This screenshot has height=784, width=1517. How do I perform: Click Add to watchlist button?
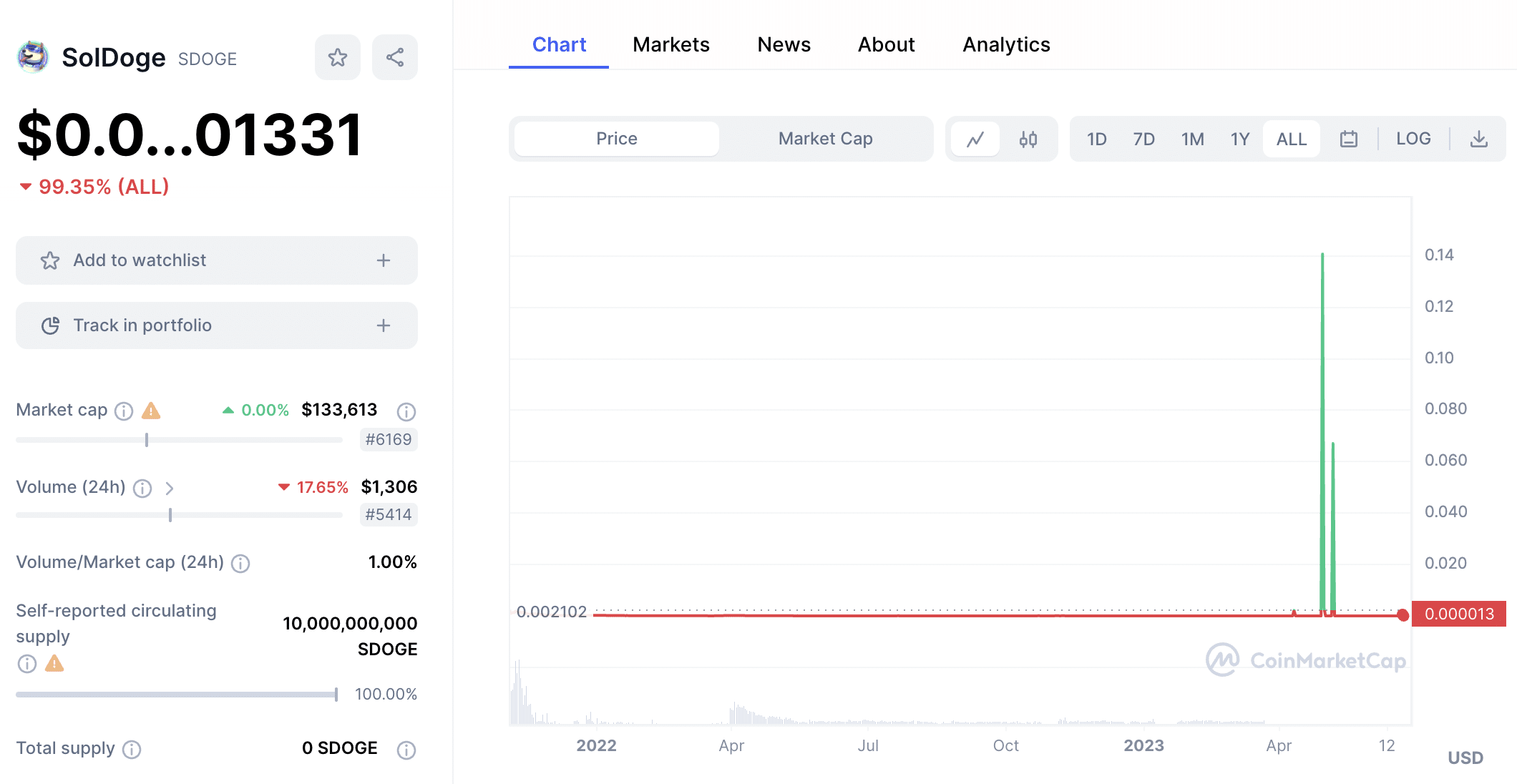[x=217, y=260]
